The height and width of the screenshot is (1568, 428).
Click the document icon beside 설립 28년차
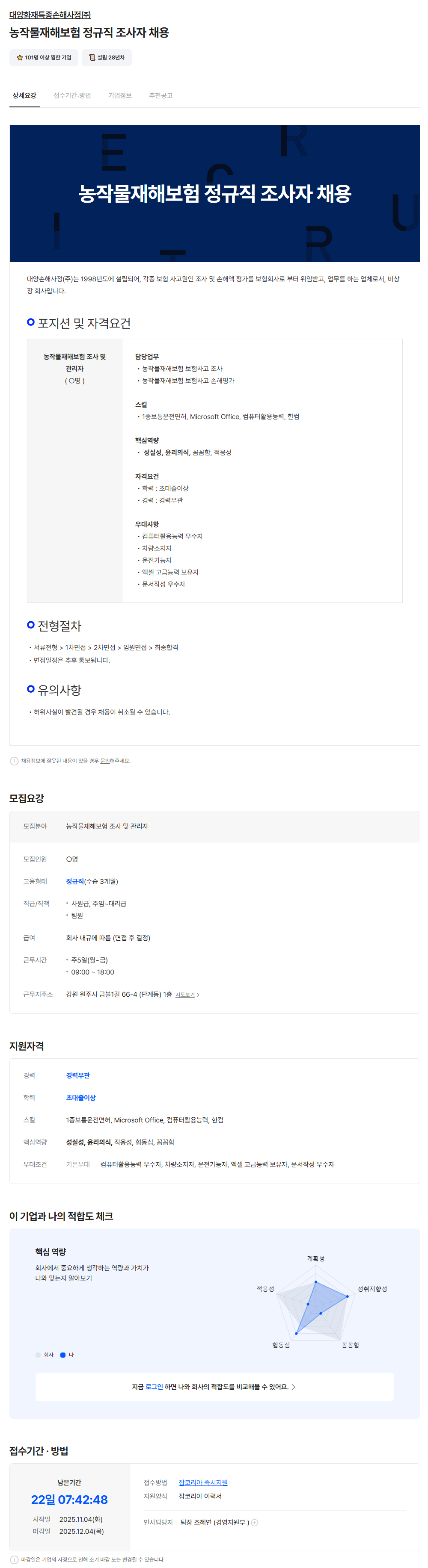(92, 58)
